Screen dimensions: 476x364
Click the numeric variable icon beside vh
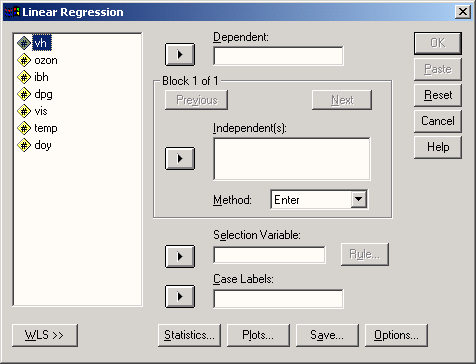point(24,43)
